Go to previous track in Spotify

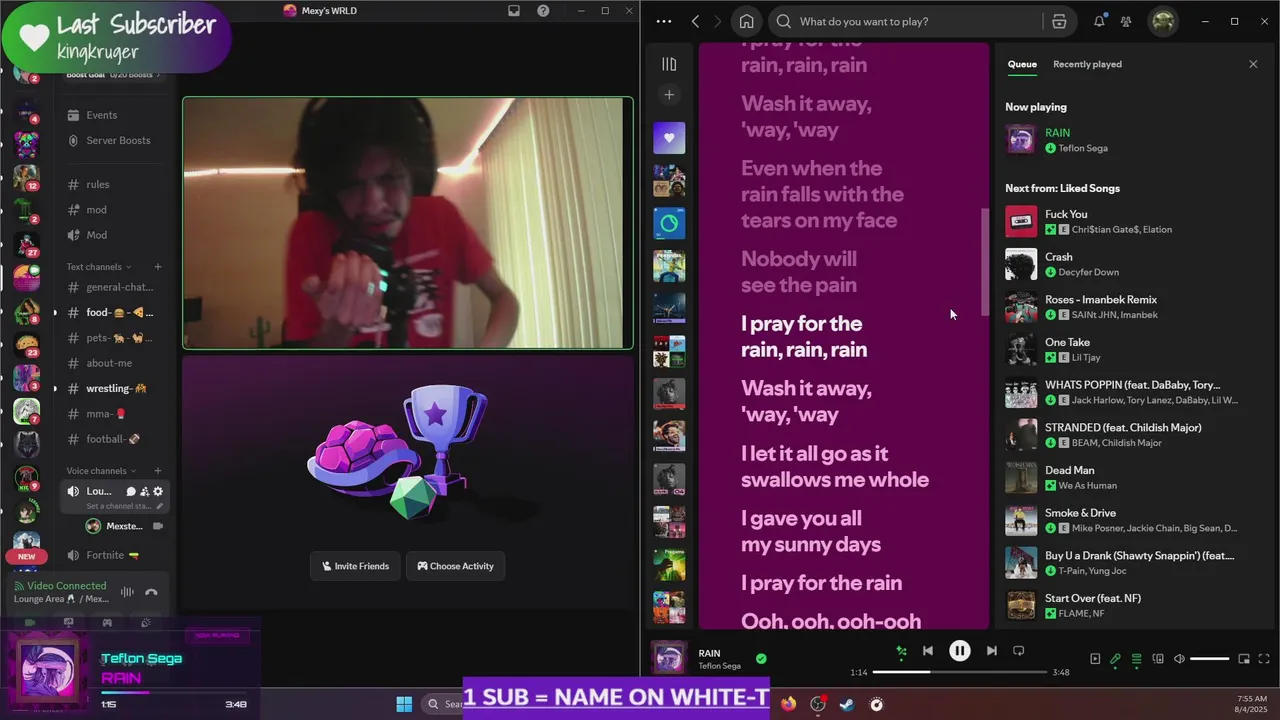(928, 651)
